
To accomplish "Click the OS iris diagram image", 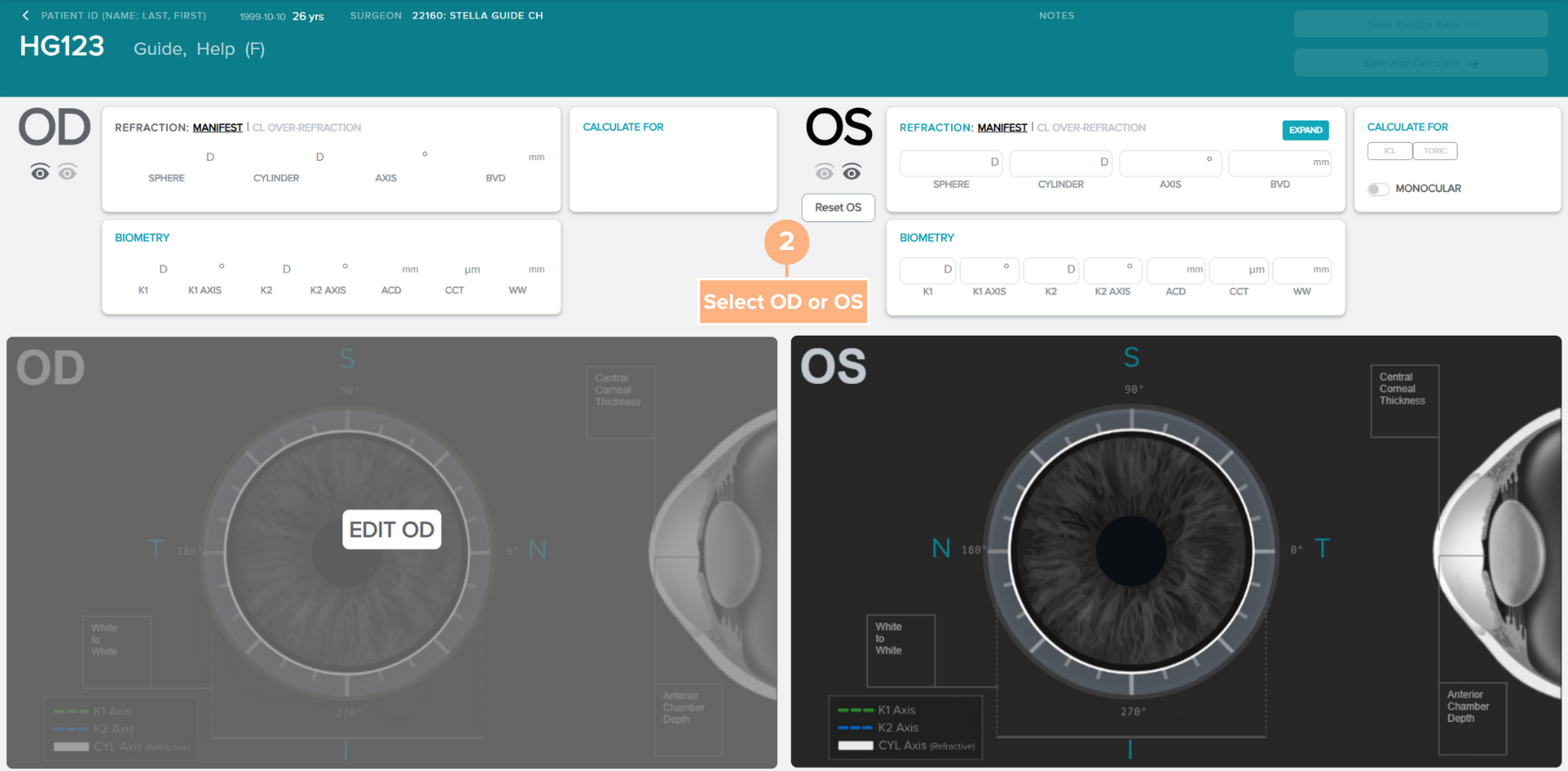I will 1131,551.
